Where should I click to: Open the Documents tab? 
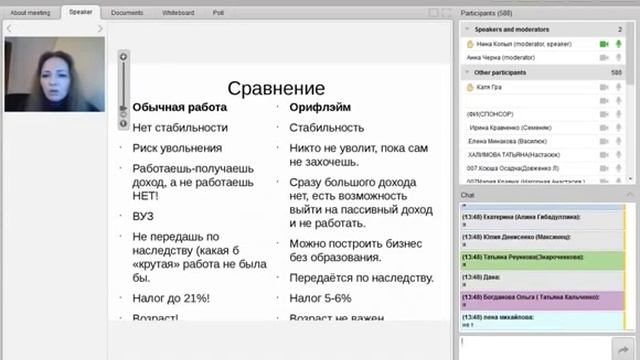click(x=127, y=13)
